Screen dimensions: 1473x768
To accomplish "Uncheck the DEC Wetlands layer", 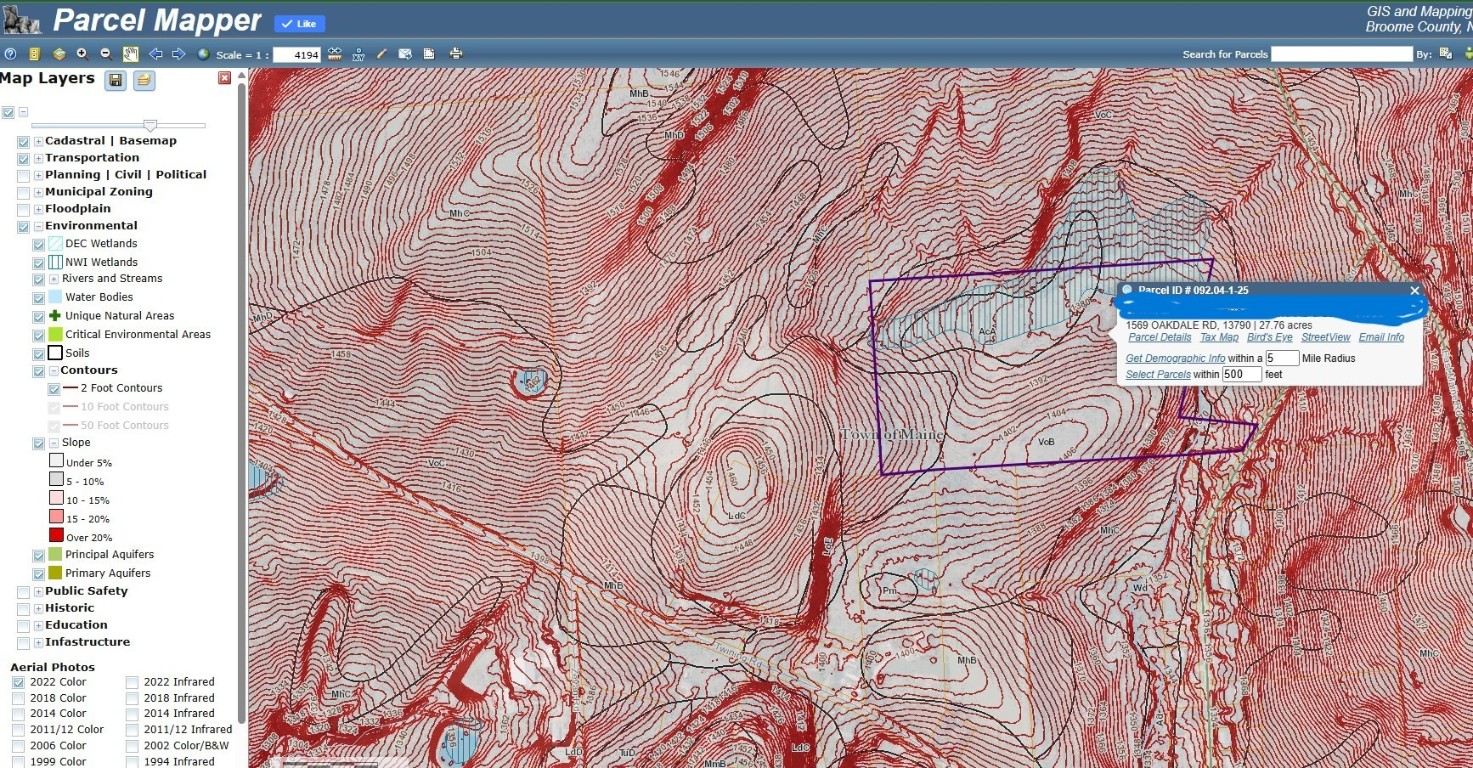I will click(x=39, y=244).
